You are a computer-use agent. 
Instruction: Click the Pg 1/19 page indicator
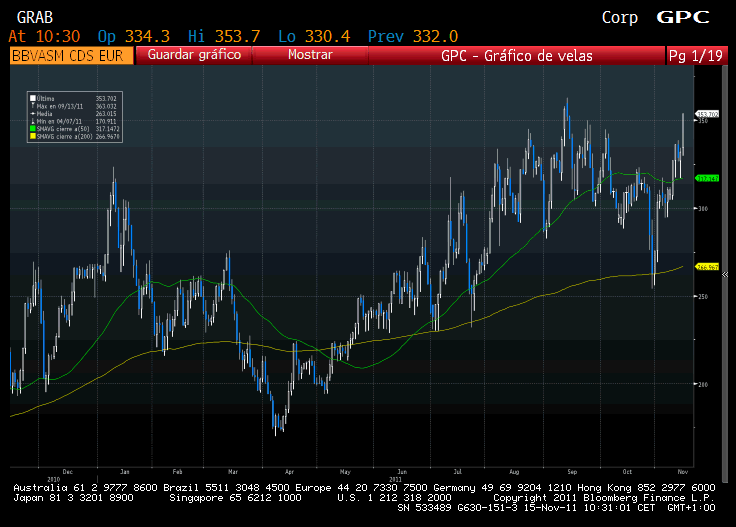pyautogui.click(x=696, y=55)
